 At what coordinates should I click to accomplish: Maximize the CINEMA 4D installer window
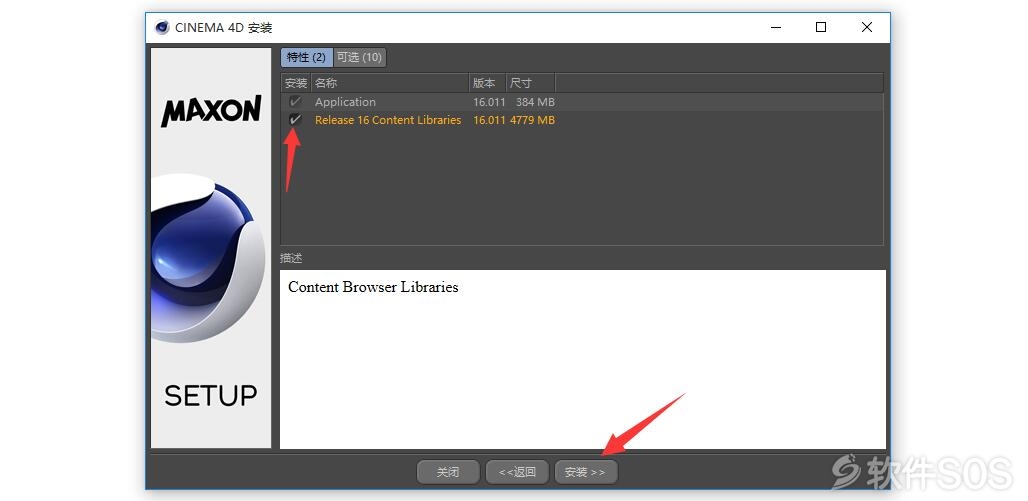click(821, 28)
